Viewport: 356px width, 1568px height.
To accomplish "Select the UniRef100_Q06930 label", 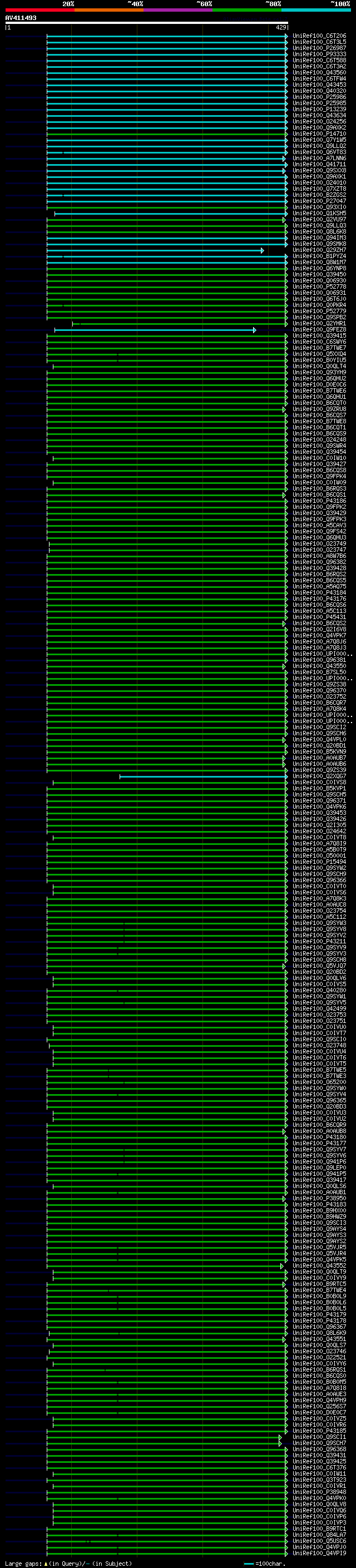I will [x=319, y=280].
